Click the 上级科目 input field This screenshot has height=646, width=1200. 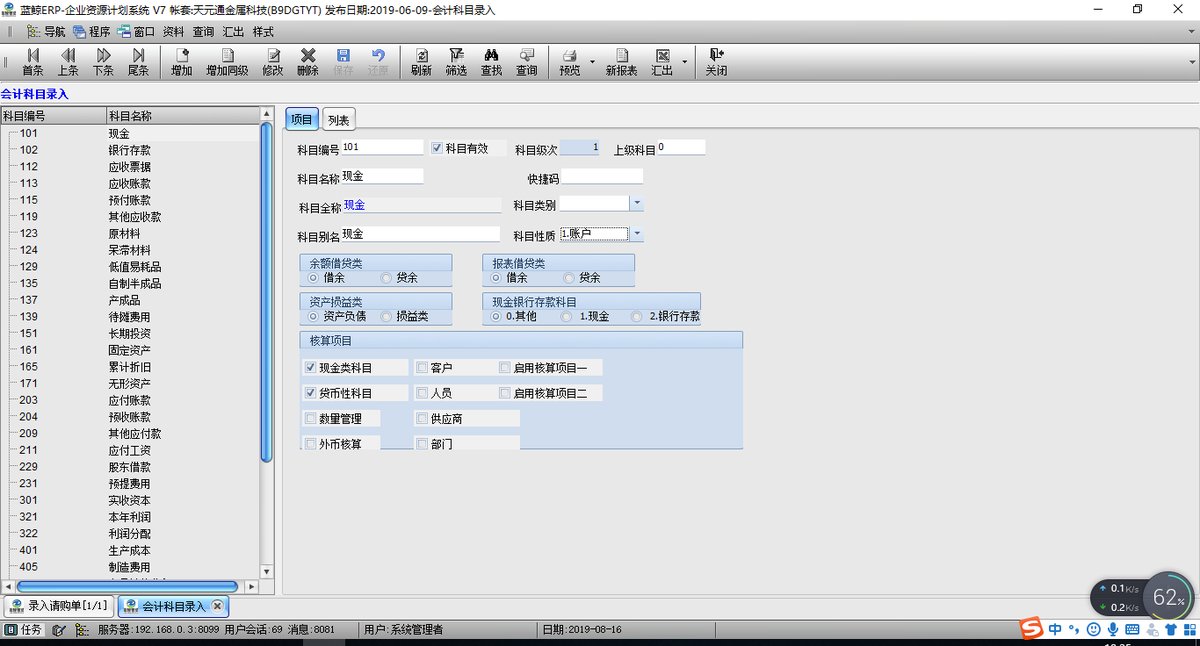click(681, 147)
